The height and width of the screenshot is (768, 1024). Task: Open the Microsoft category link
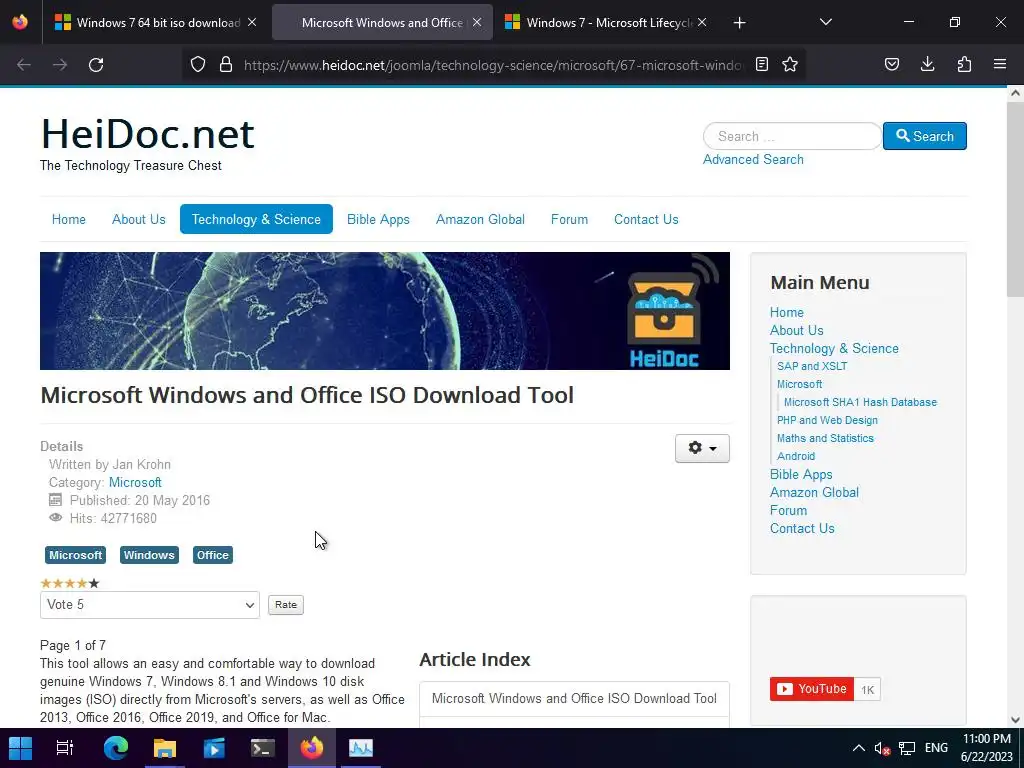(x=135, y=483)
